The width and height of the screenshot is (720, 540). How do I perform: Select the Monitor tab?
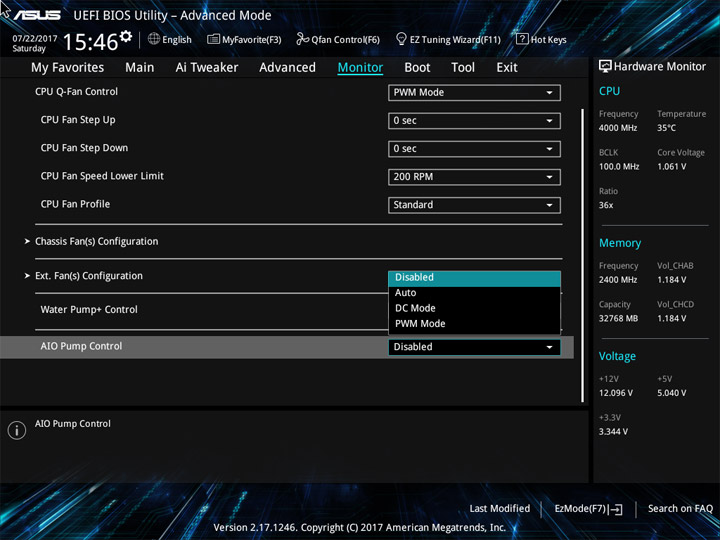(360, 68)
